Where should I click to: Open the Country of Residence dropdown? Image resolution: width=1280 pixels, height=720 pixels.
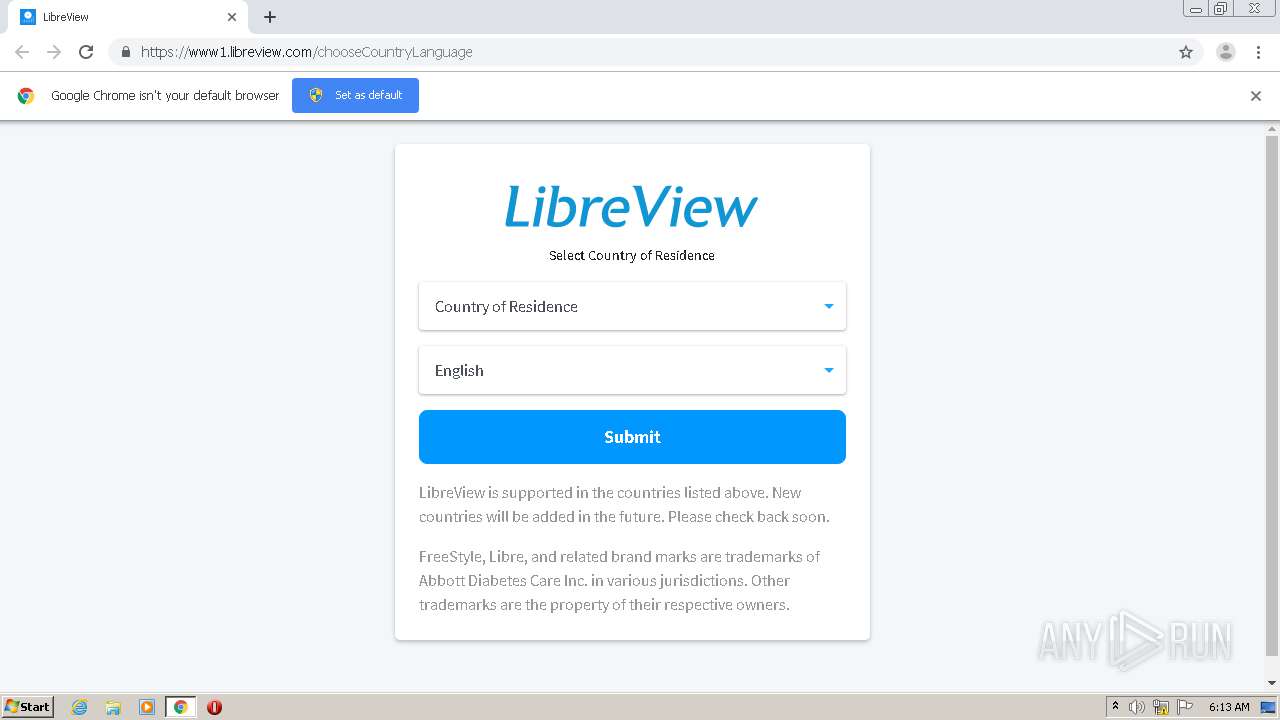(x=632, y=306)
